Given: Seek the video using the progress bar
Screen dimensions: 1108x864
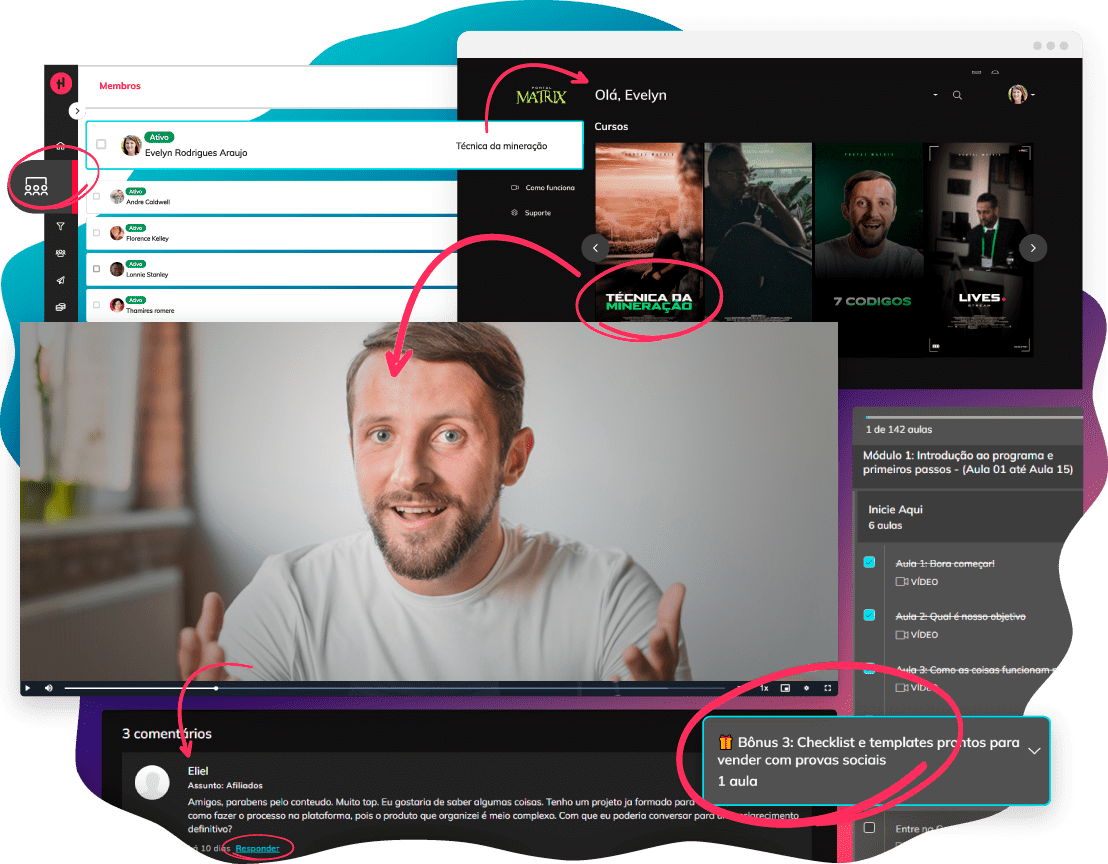Looking at the screenshot, I should [x=394, y=688].
